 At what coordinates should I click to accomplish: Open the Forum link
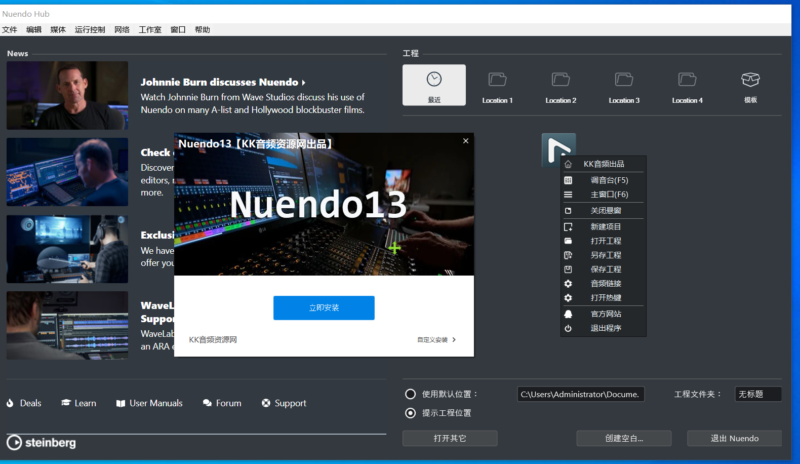[222, 403]
